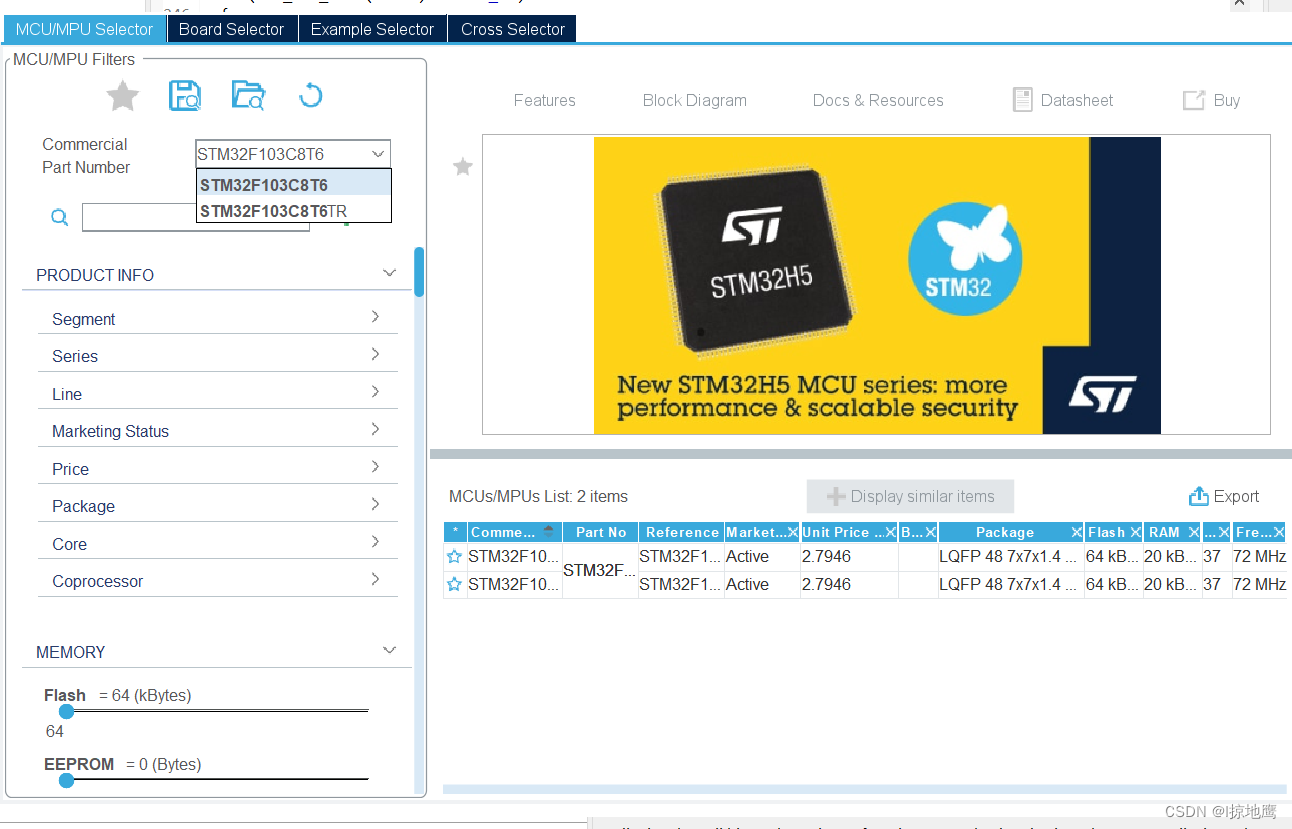Switch to the Board Selector tab
This screenshot has width=1292, height=829.
[232, 29]
